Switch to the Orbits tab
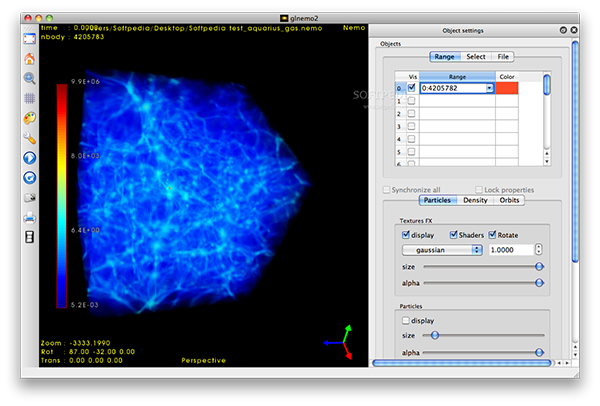This screenshot has width=600, height=406. (509, 200)
